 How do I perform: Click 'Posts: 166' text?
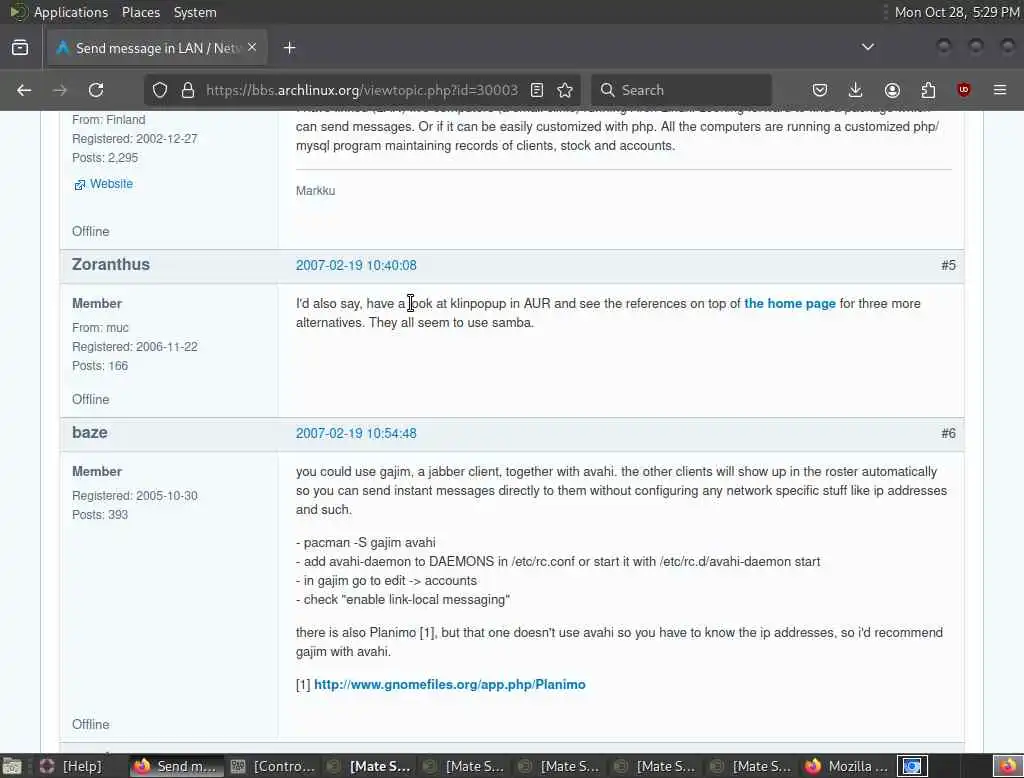(x=100, y=366)
